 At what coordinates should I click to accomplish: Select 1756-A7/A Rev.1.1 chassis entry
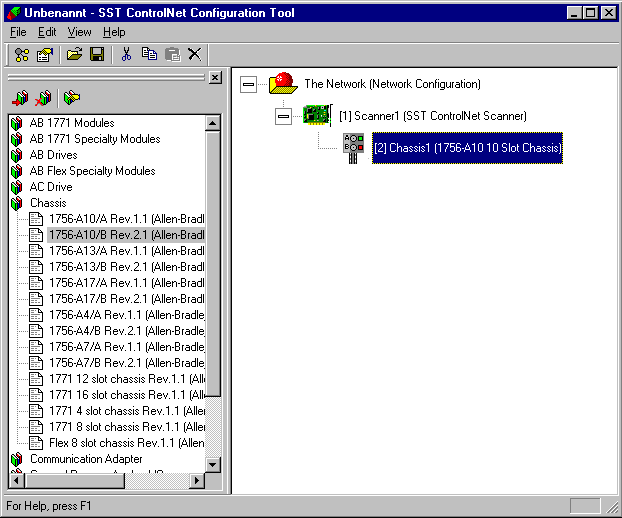pos(127,347)
